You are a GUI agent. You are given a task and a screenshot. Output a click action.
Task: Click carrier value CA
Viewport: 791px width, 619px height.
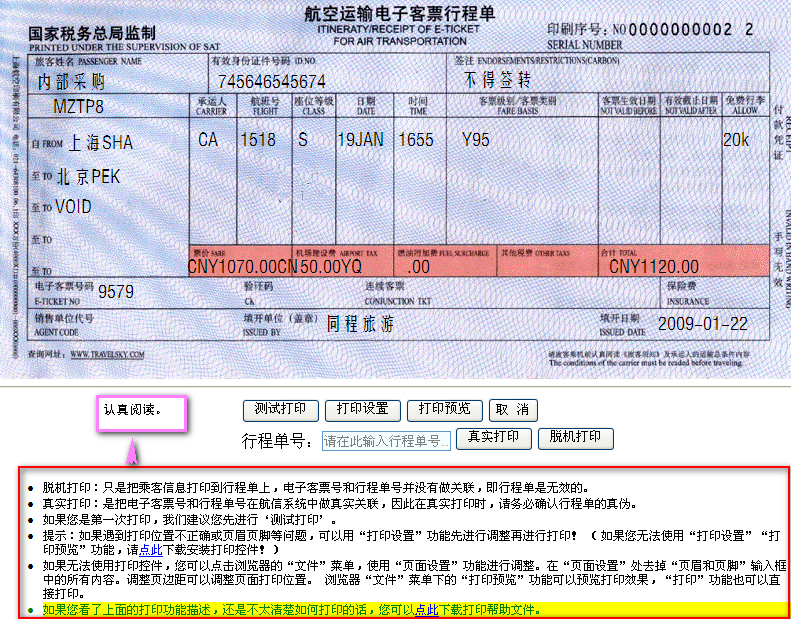(208, 140)
